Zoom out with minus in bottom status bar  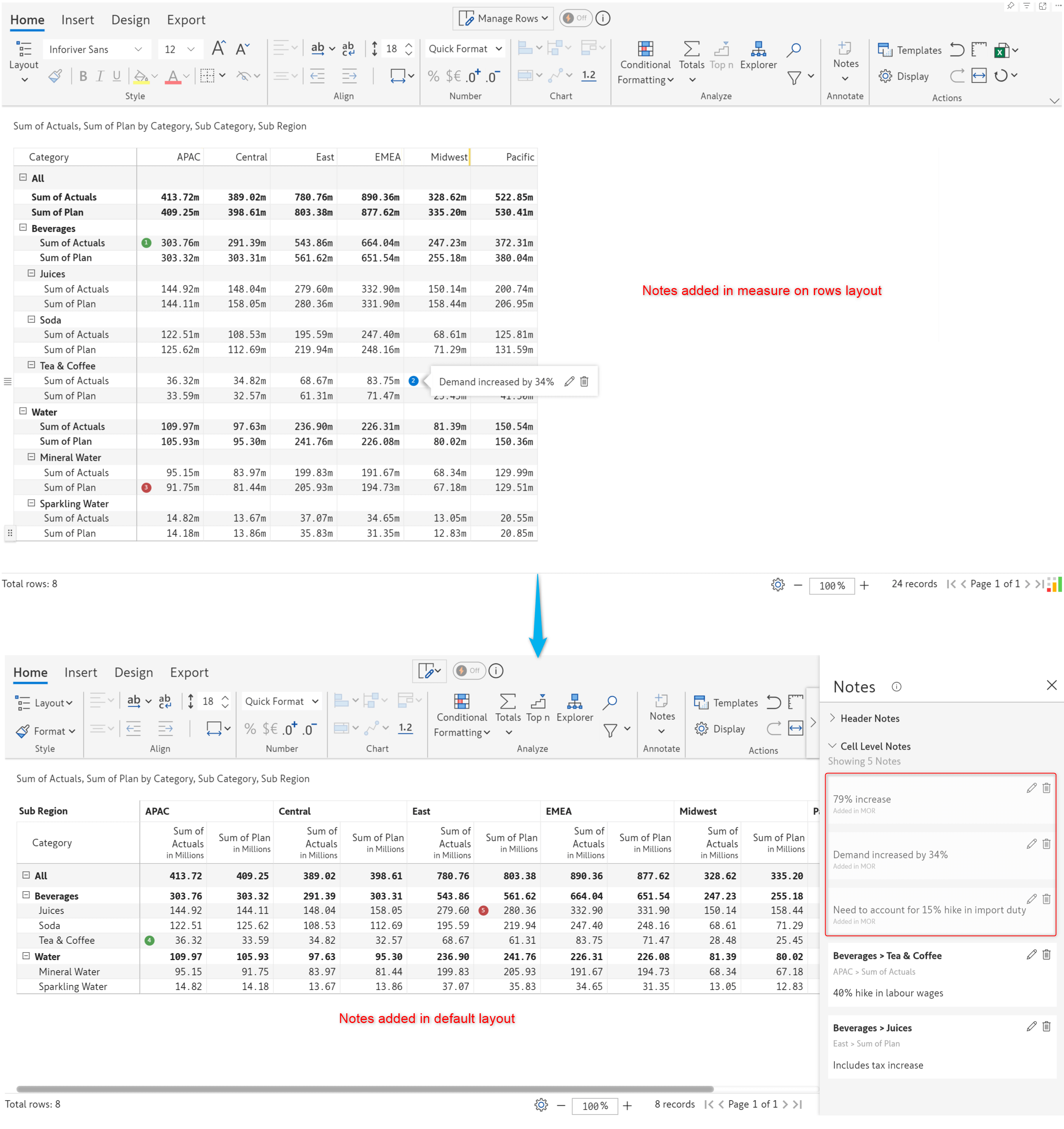pos(561,1105)
